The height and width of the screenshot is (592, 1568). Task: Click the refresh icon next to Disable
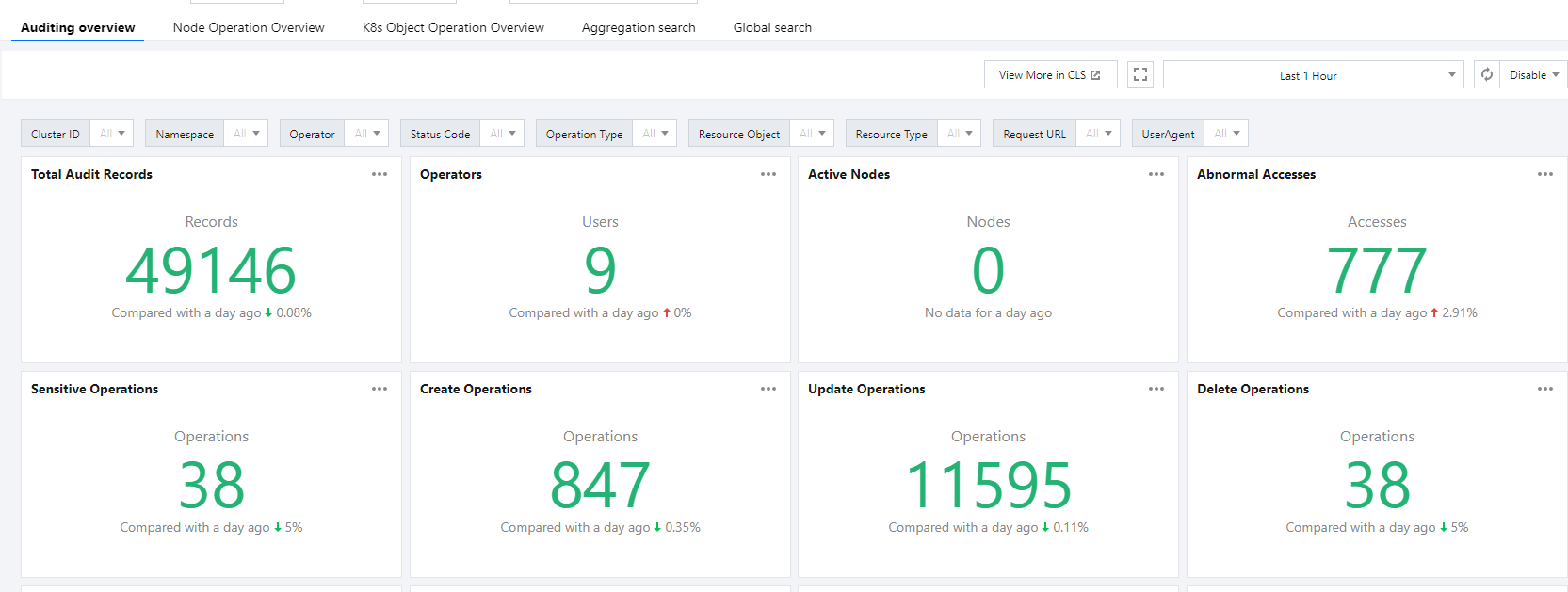(1487, 75)
